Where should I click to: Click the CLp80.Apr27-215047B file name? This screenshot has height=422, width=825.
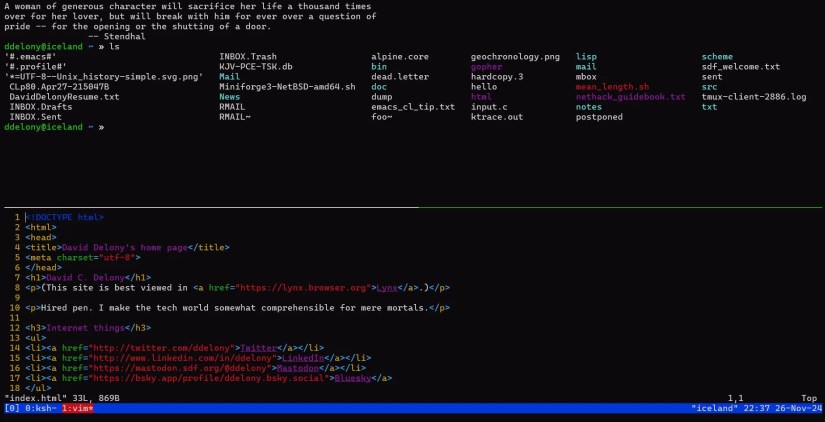[59, 87]
